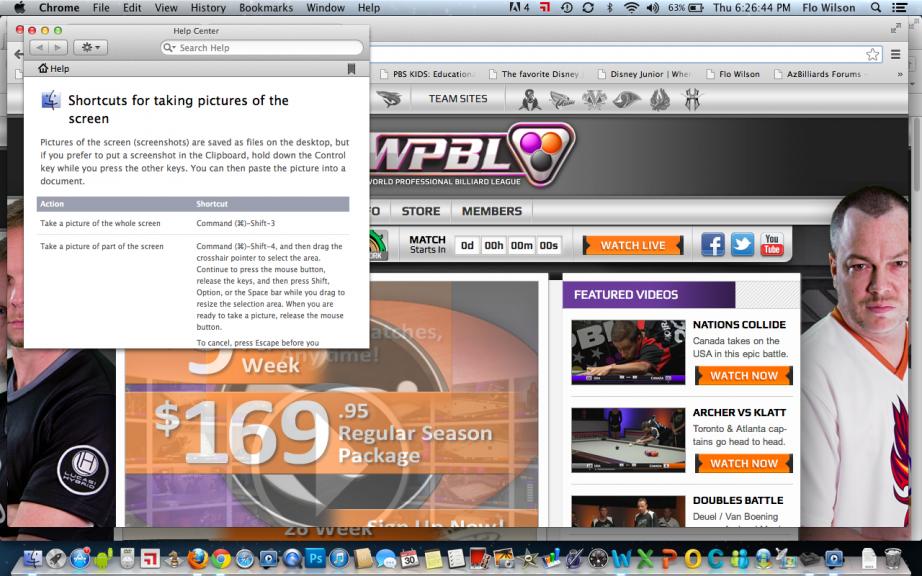922x576 pixels.
Task: Open the File menu
Action: point(101,8)
